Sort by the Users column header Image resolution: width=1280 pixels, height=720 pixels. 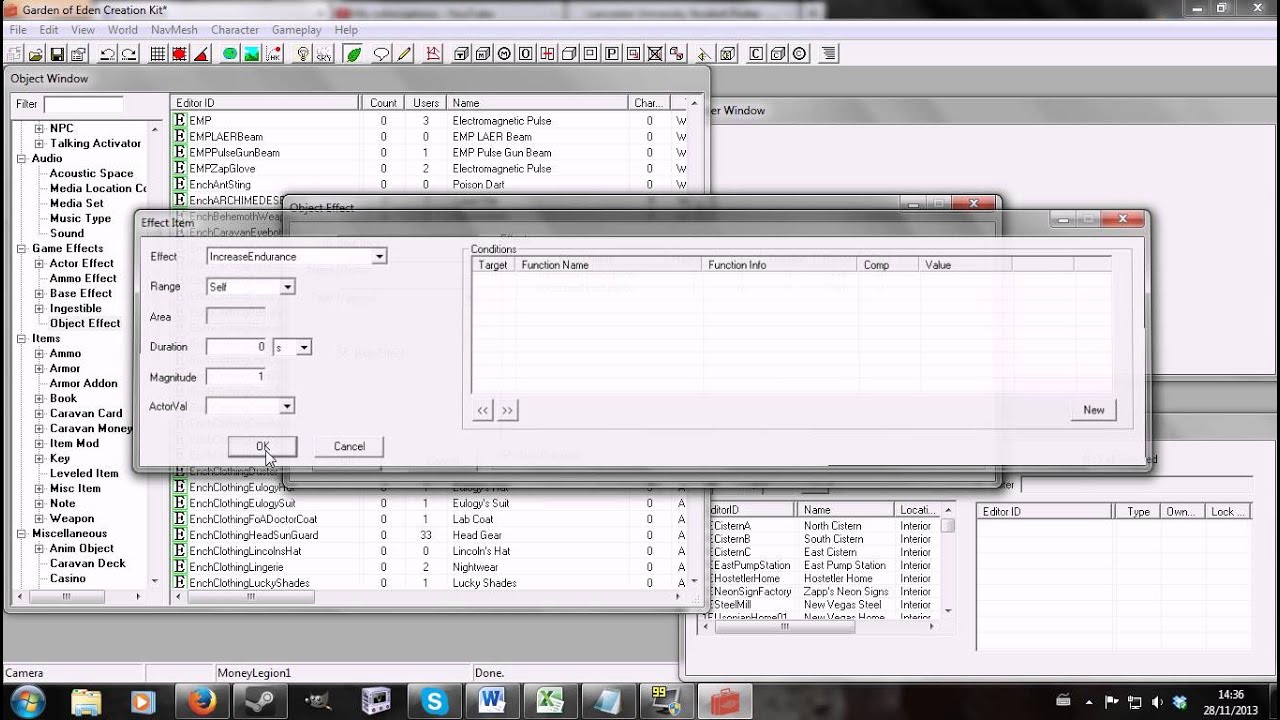coord(426,103)
